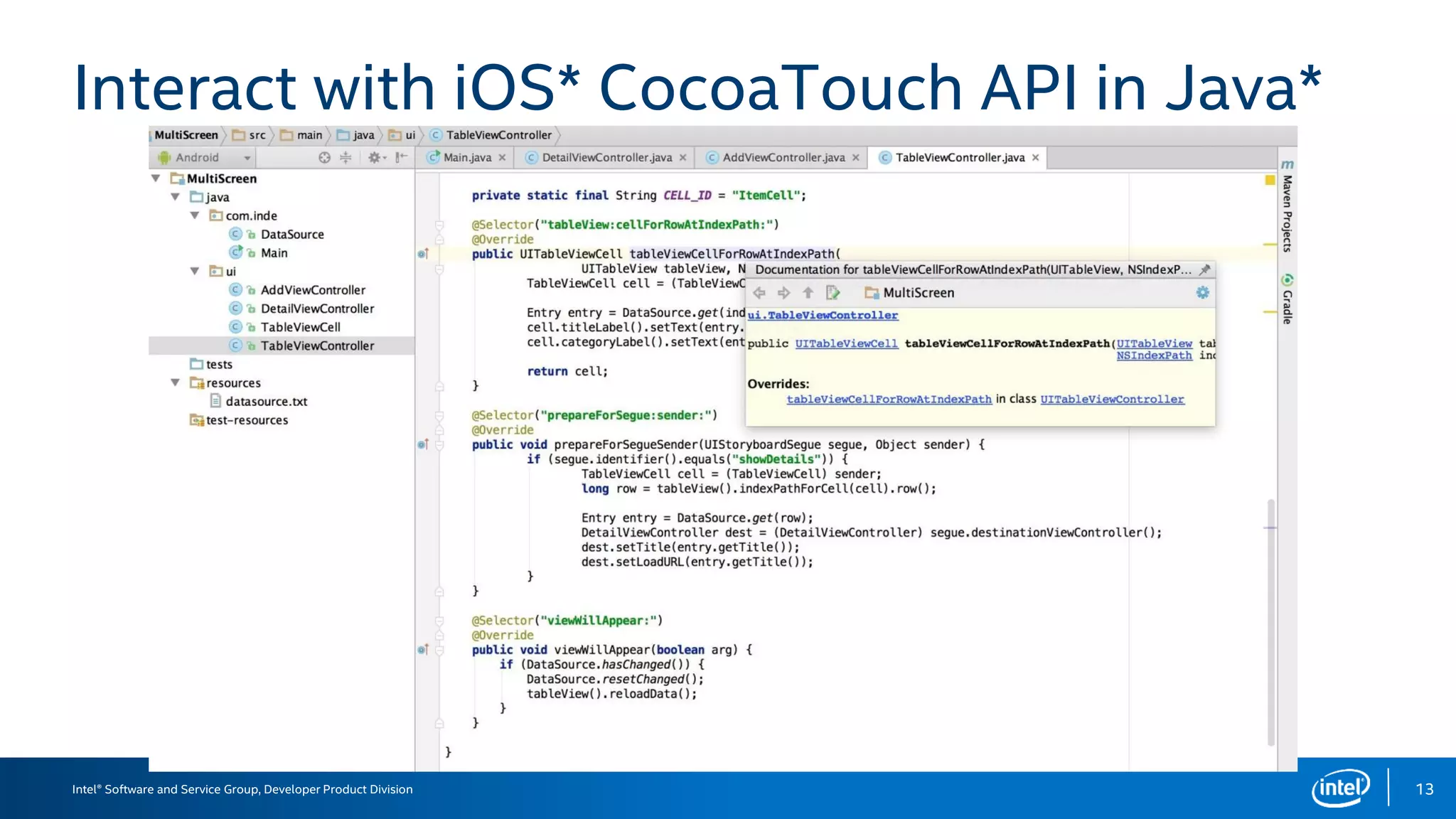Viewport: 1456px width, 819px height.
Task: Fold the viewWillAppear method via its fold marker
Action: (439, 651)
